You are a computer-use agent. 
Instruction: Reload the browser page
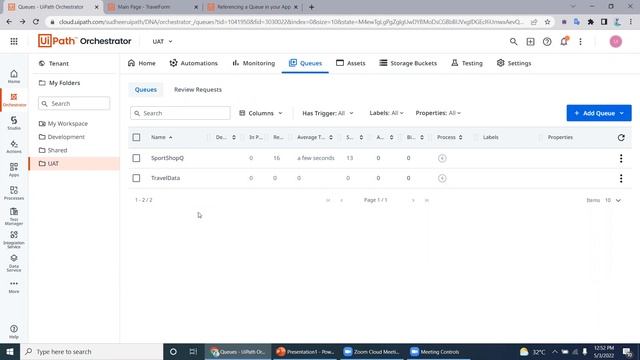(36, 22)
